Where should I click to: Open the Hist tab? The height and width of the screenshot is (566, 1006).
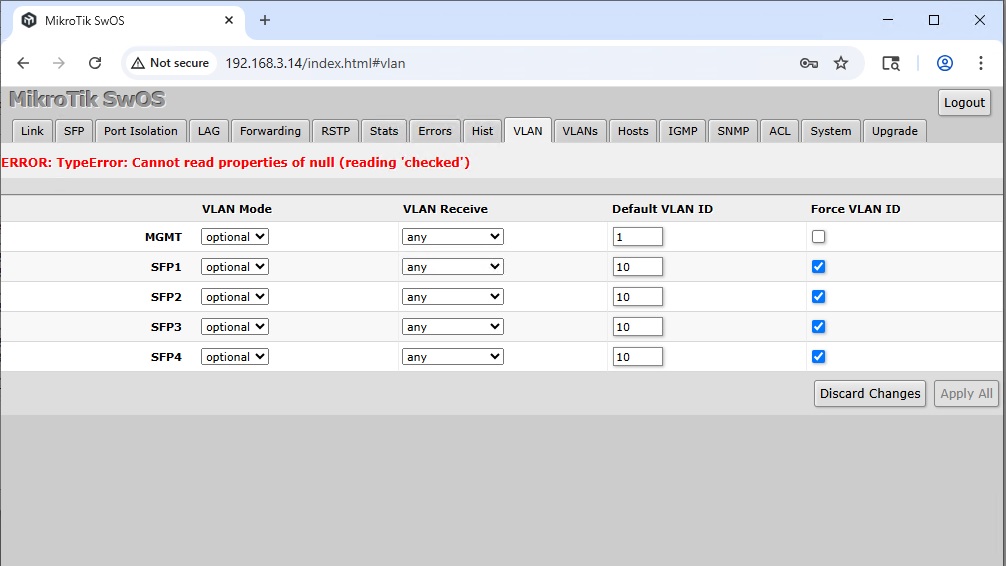pyautogui.click(x=482, y=131)
